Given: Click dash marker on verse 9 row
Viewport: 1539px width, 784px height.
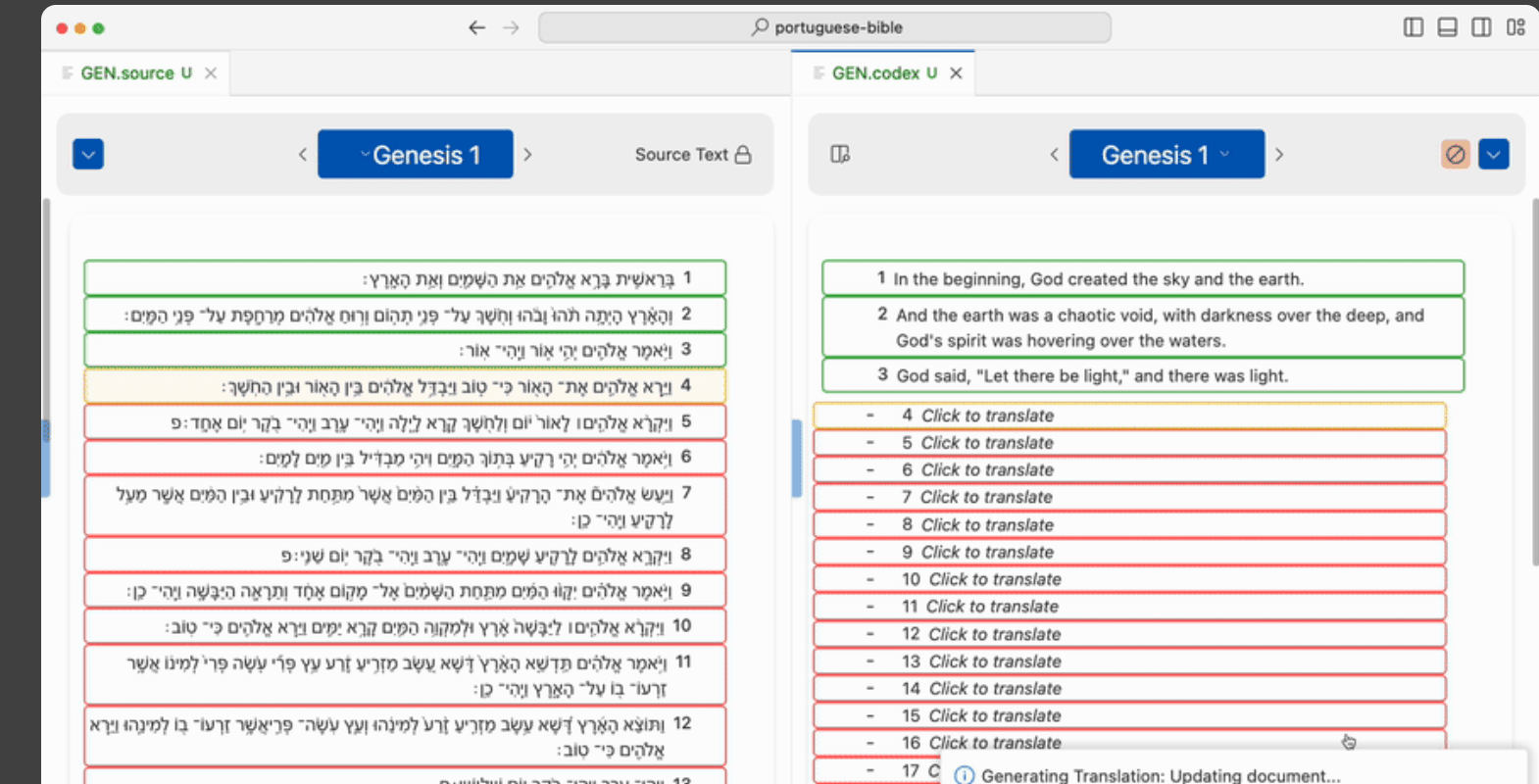Looking at the screenshot, I should click(x=869, y=552).
